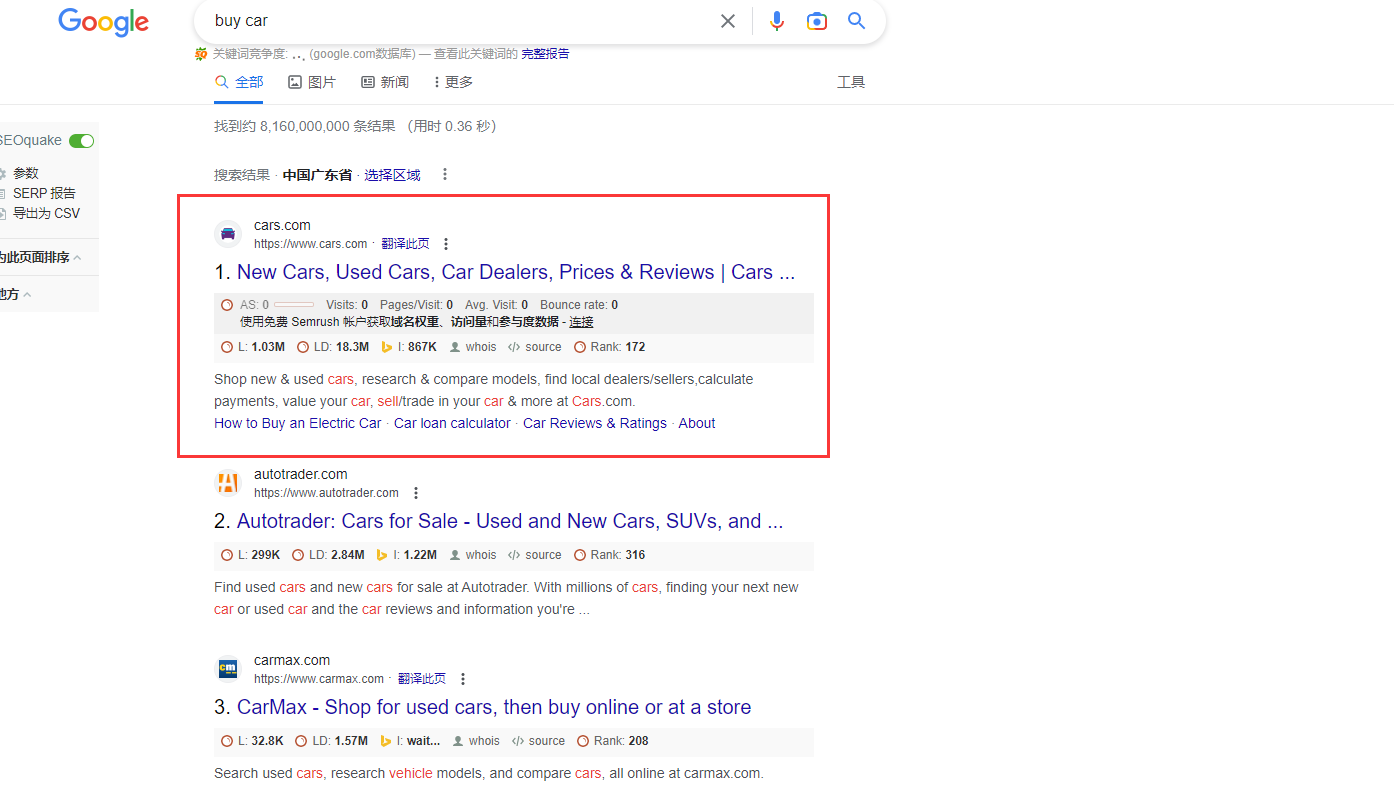Click source for cars.com result

pyautogui.click(x=535, y=347)
